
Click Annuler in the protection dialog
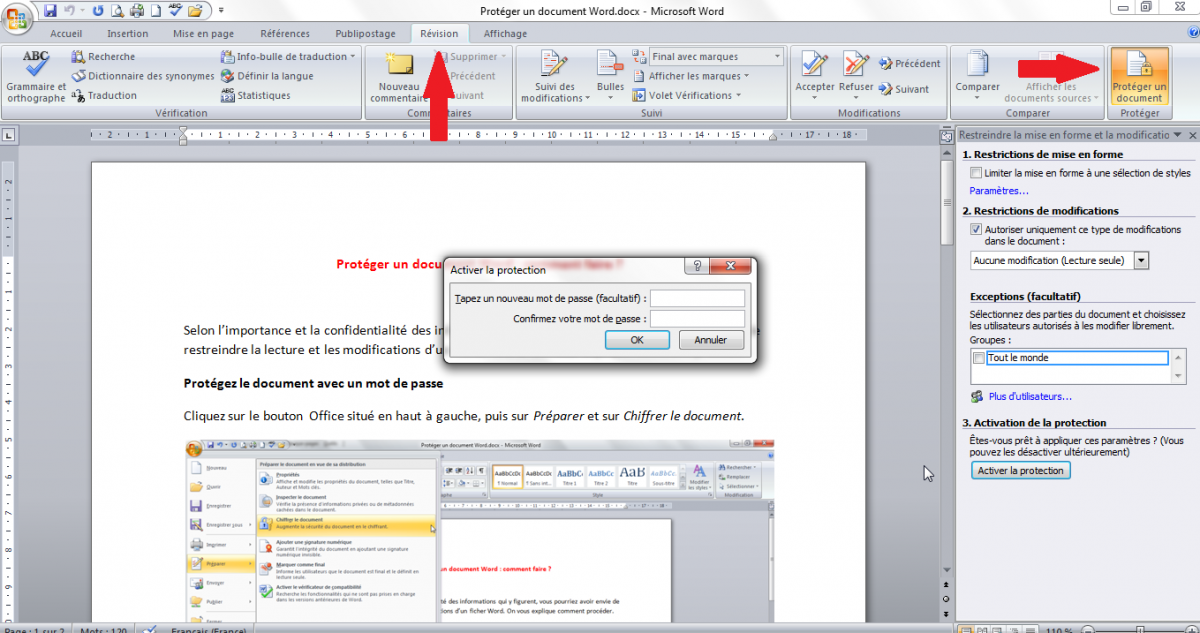coord(711,340)
